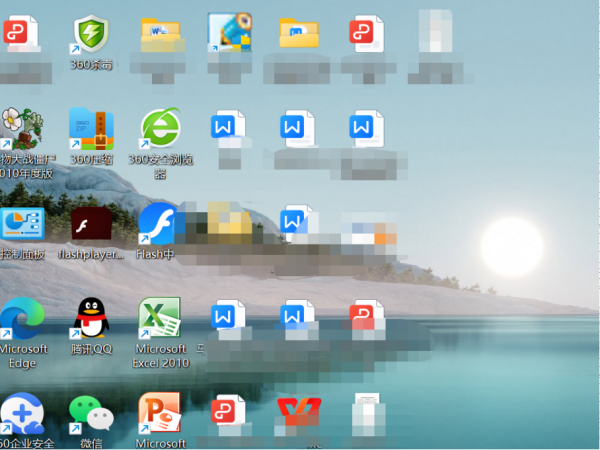Screen dimensions: 600x450
Task: Select the WPS Word file beside Excel 2010
Action: [x=228, y=318]
